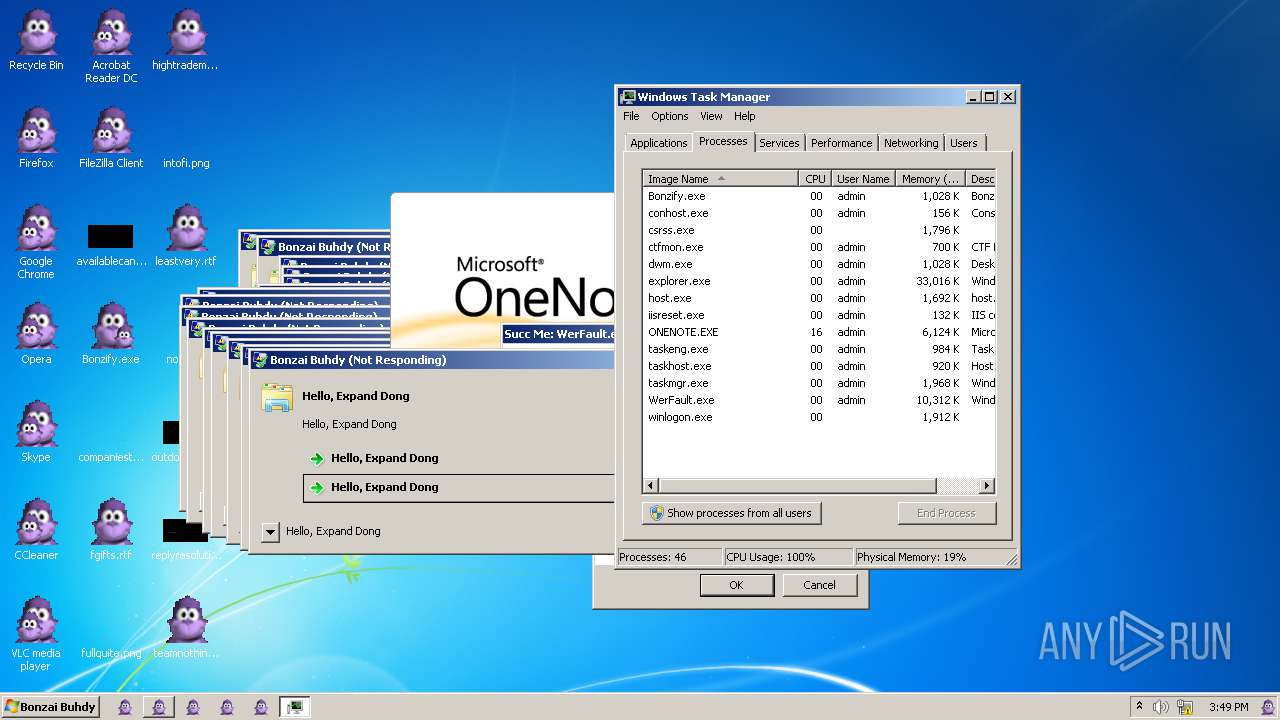Launch the Google Chrome desktop shortcut
Viewport: 1280px width, 720px height.
[x=36, y=242]
